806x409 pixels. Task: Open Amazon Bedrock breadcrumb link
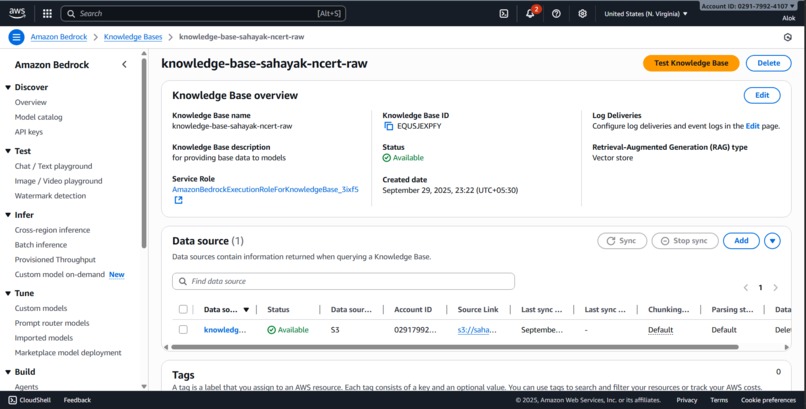pyautogui.click(x=59, y=37)
